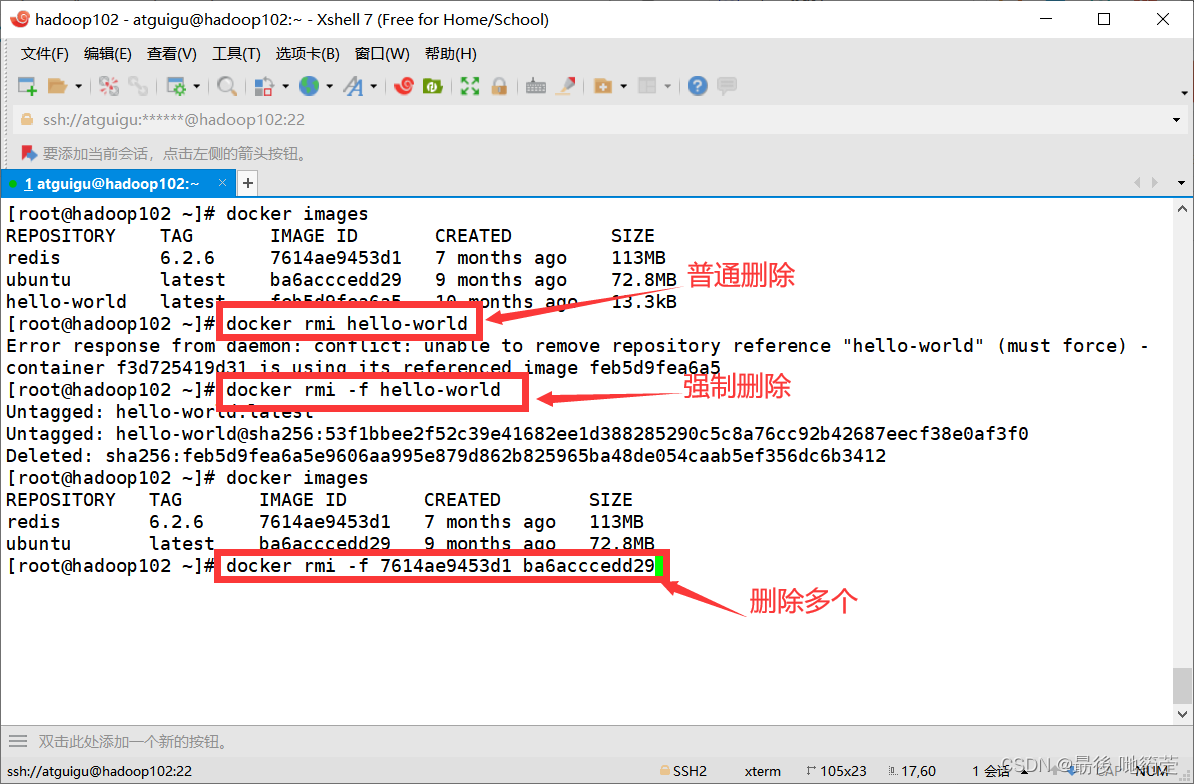Open the Help question mark icon

[x=698, y=86]
